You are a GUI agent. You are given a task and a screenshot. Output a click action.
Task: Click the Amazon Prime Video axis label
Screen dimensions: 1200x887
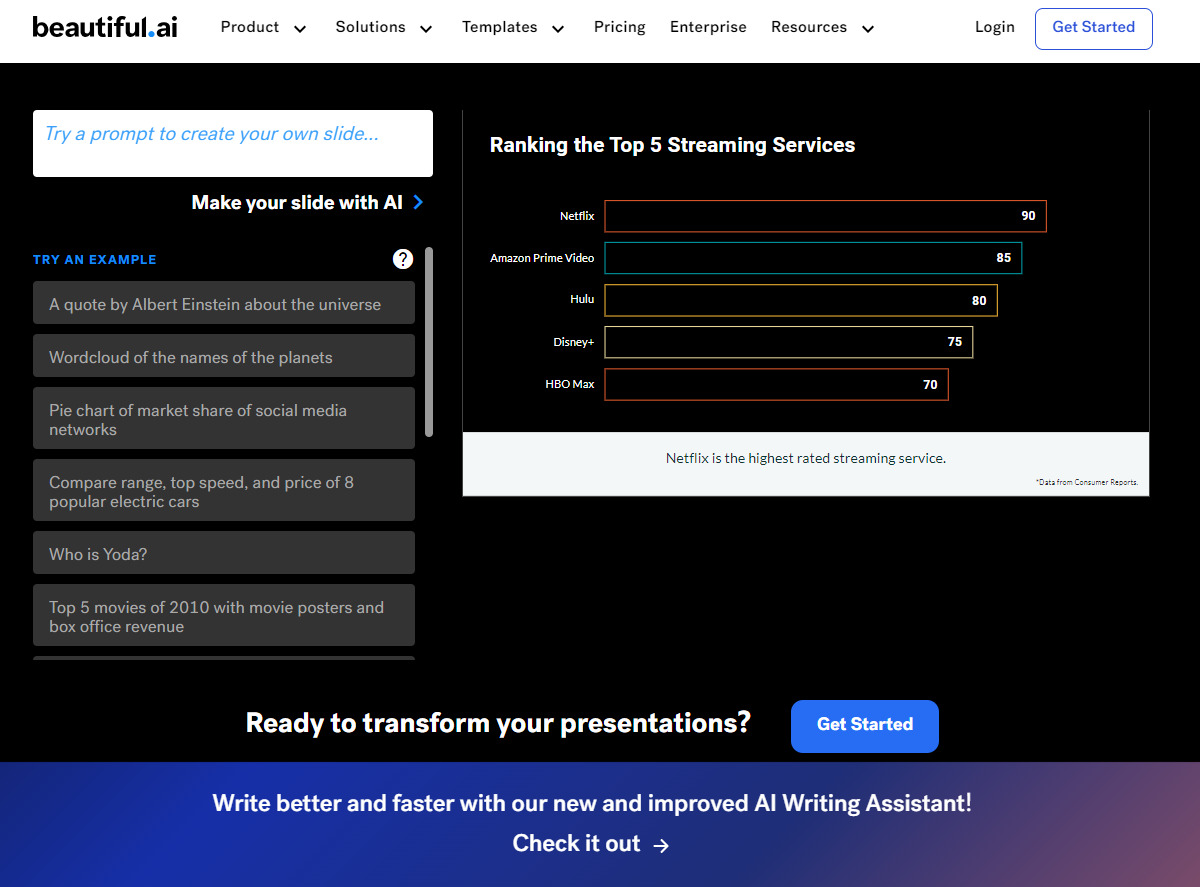542,258
